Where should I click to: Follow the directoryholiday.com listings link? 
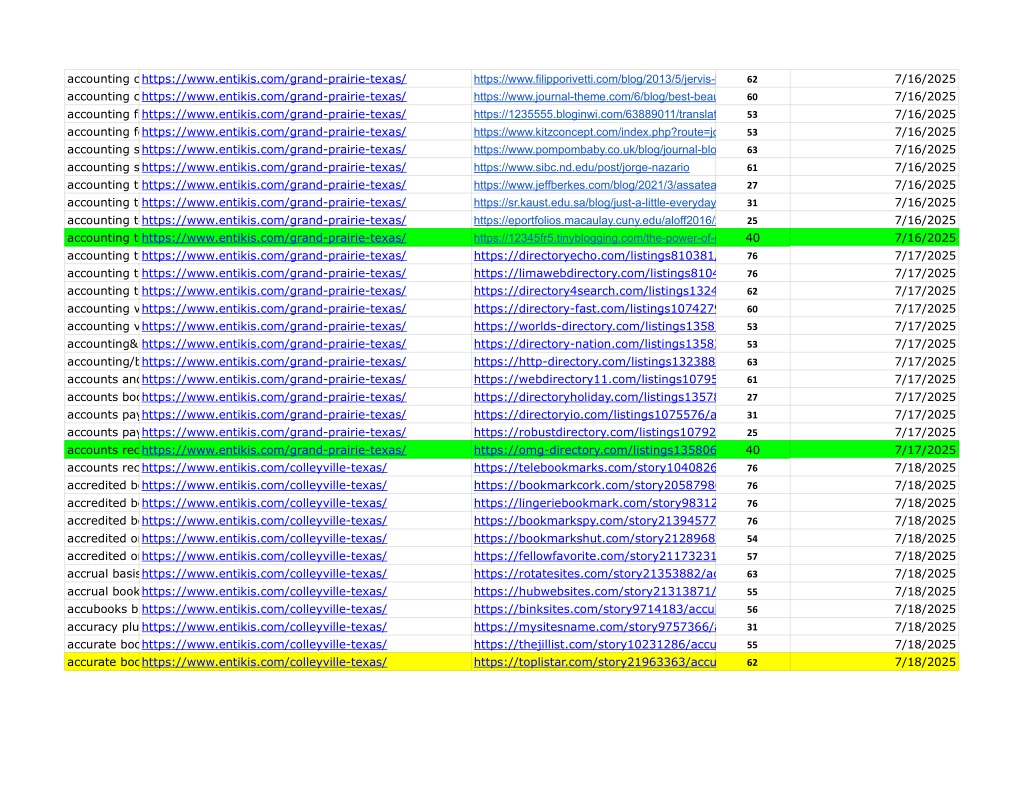click(x=594, y=396)
